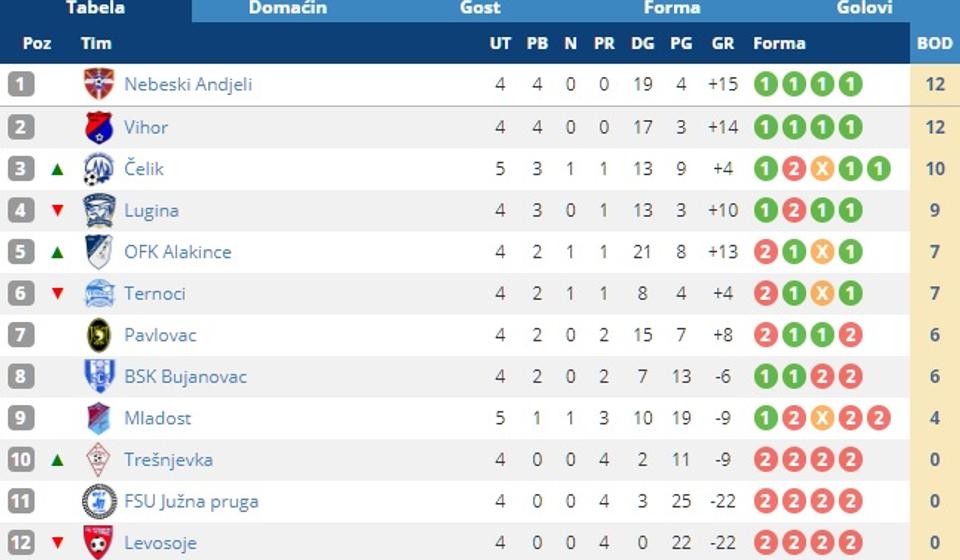
Task: Select the Forma tab
Action: pos(672,9)
